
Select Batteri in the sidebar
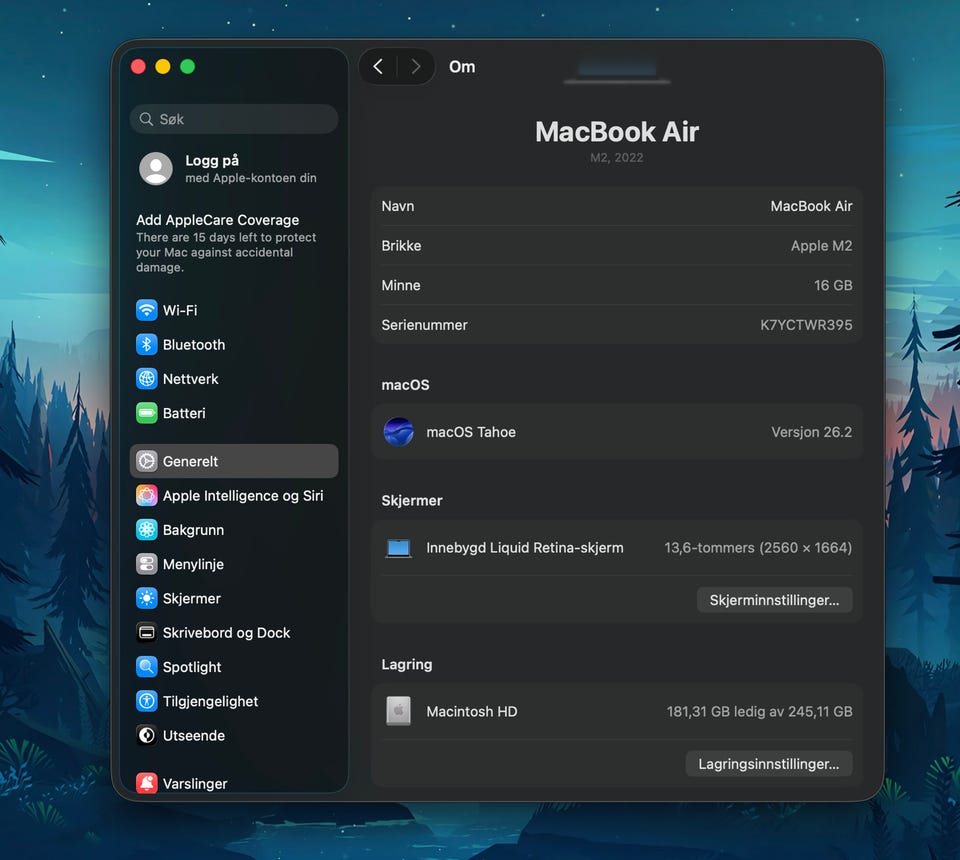pos(234,413)
